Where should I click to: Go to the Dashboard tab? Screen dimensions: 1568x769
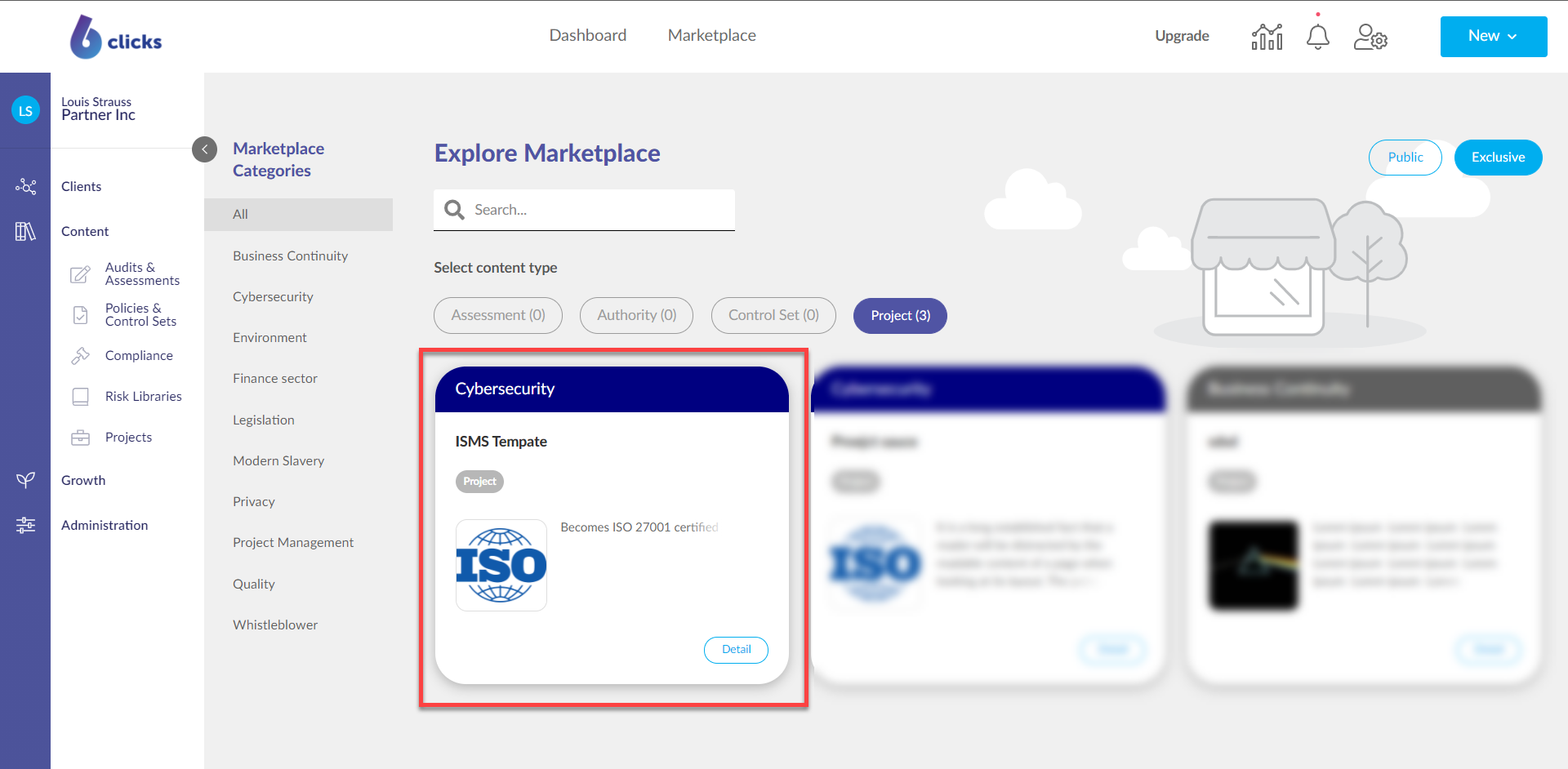(x=587, y=35)
